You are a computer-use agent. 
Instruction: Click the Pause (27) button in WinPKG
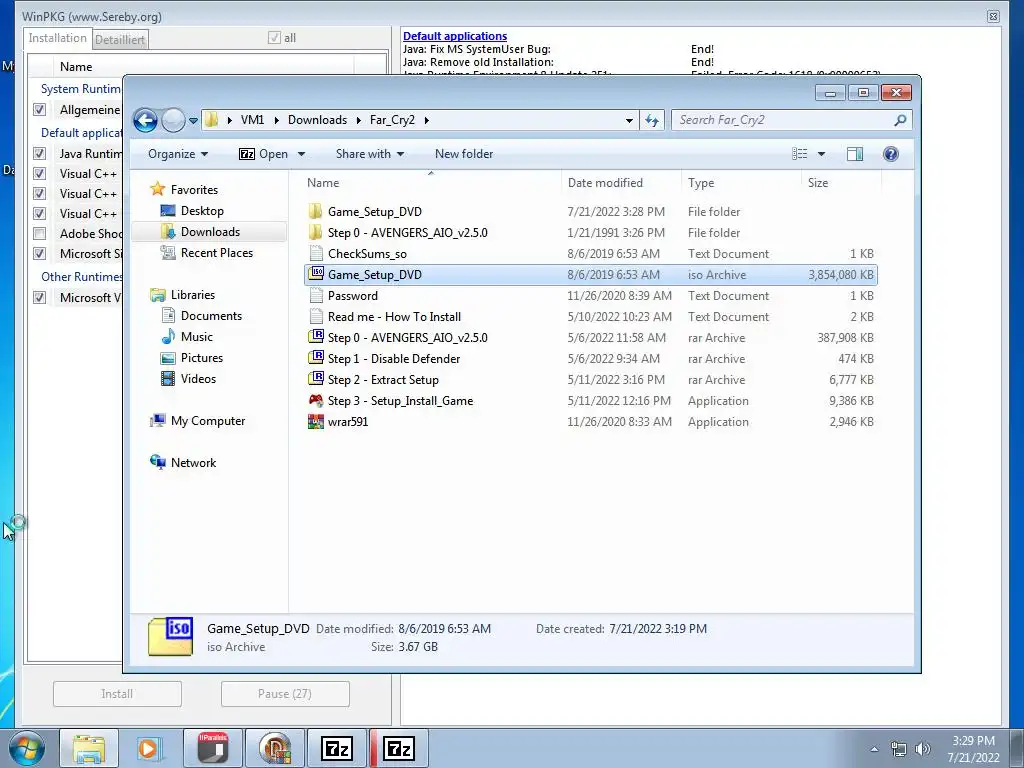coord(285,694)
